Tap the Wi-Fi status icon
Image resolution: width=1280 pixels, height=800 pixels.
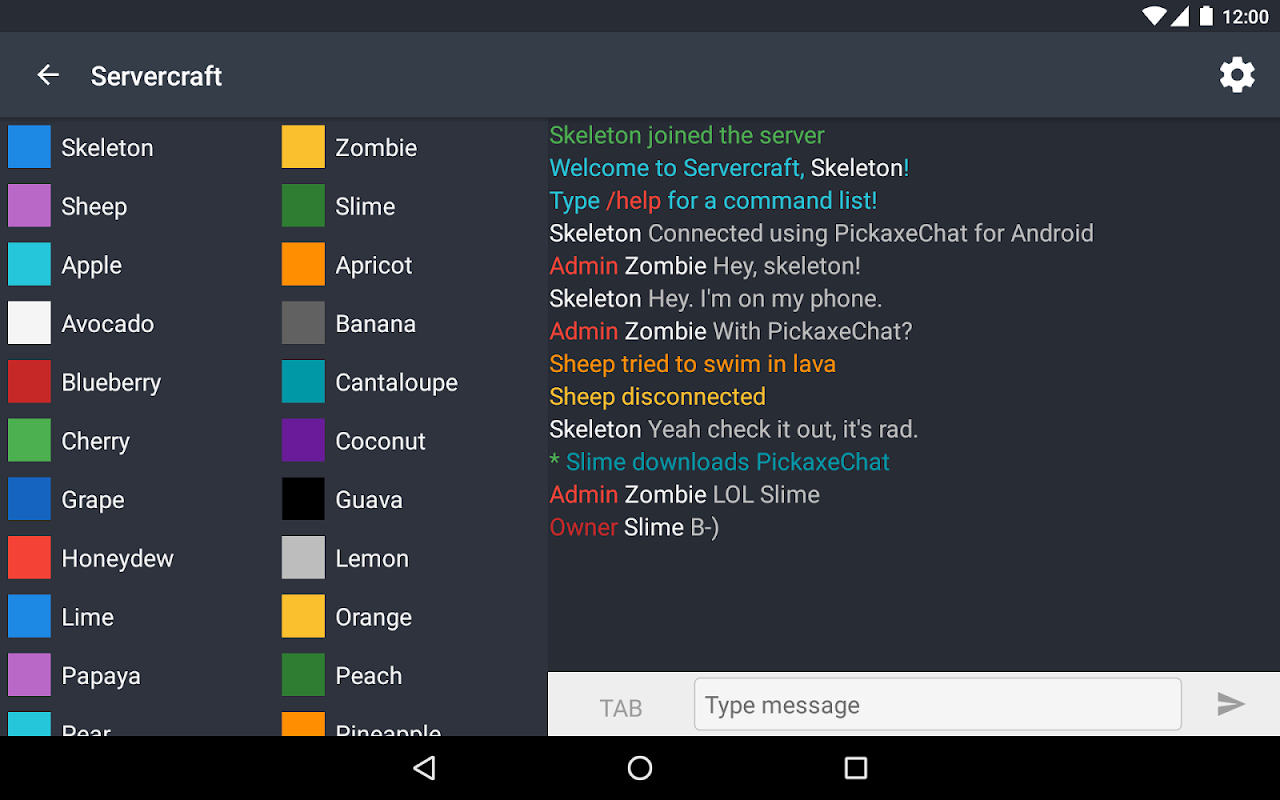[x=1154, y=16]
